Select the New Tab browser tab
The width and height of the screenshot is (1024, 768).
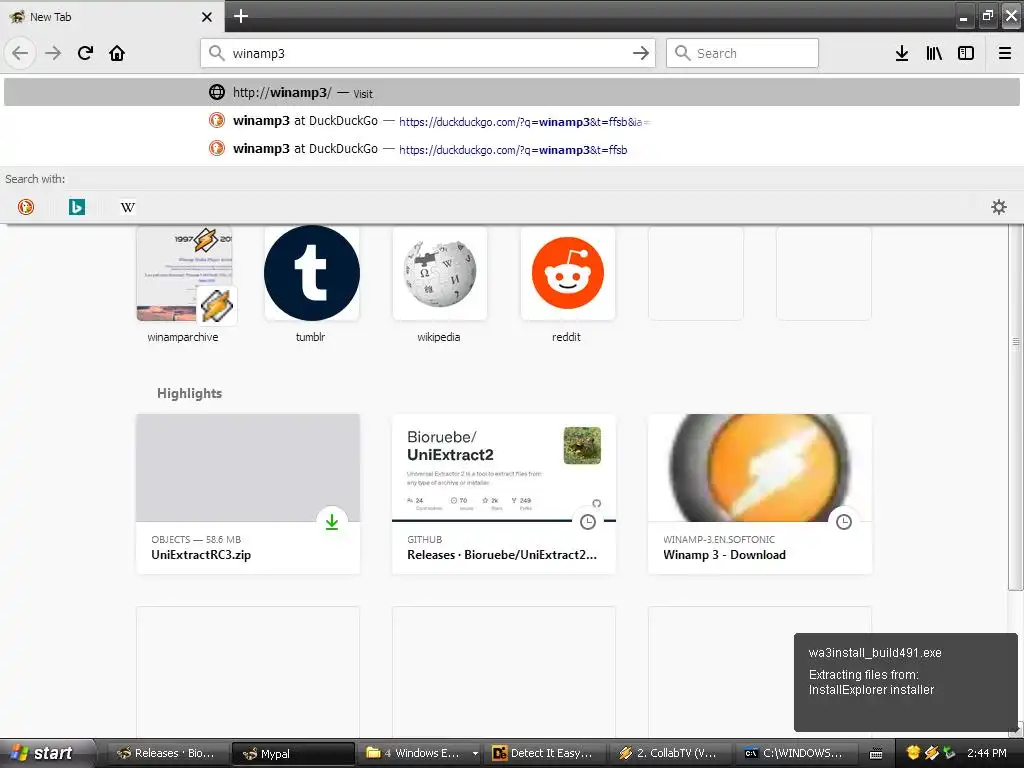(112, 17)
